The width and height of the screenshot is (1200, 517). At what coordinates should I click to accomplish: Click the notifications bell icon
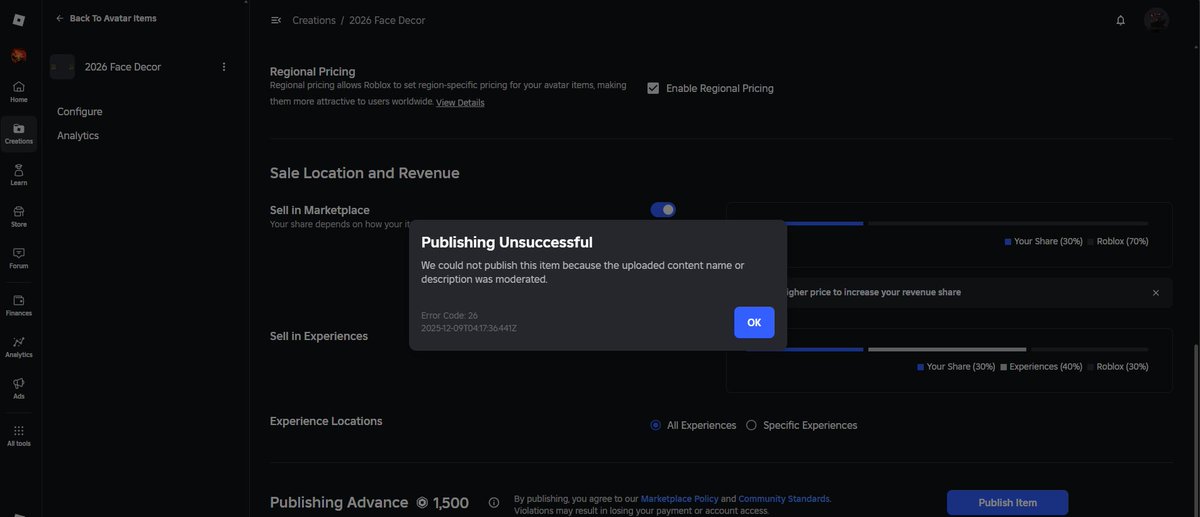pos(1121,20)
